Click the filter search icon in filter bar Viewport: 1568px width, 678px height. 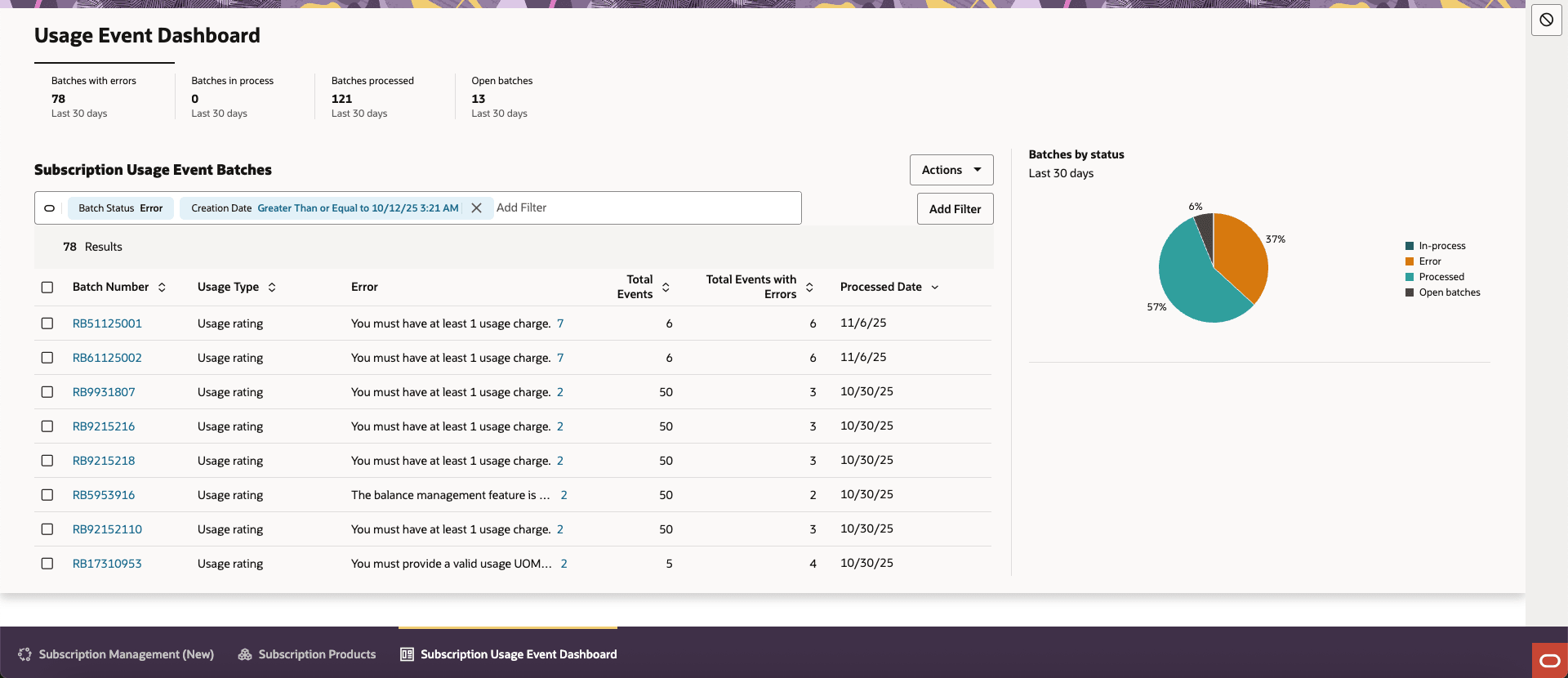(49, 208)
